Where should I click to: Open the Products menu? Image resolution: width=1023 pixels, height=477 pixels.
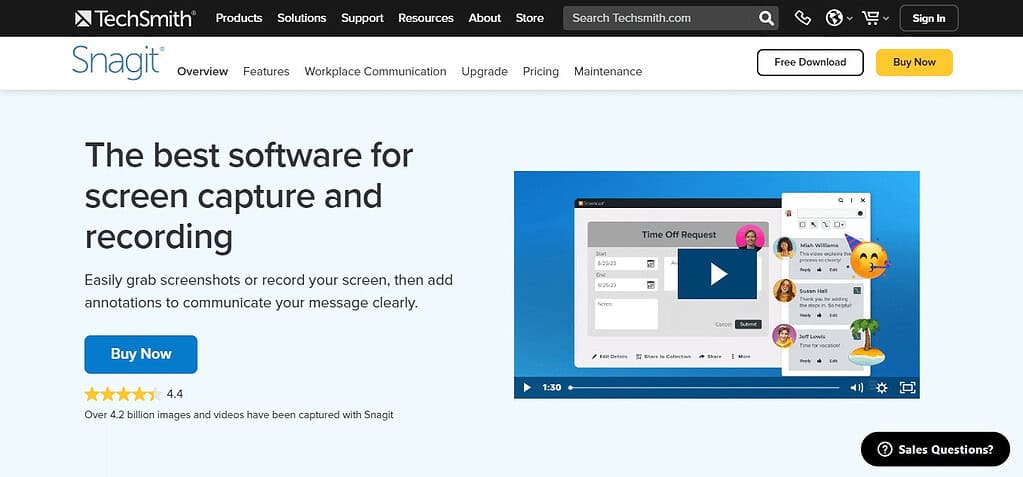coord(239,18)
